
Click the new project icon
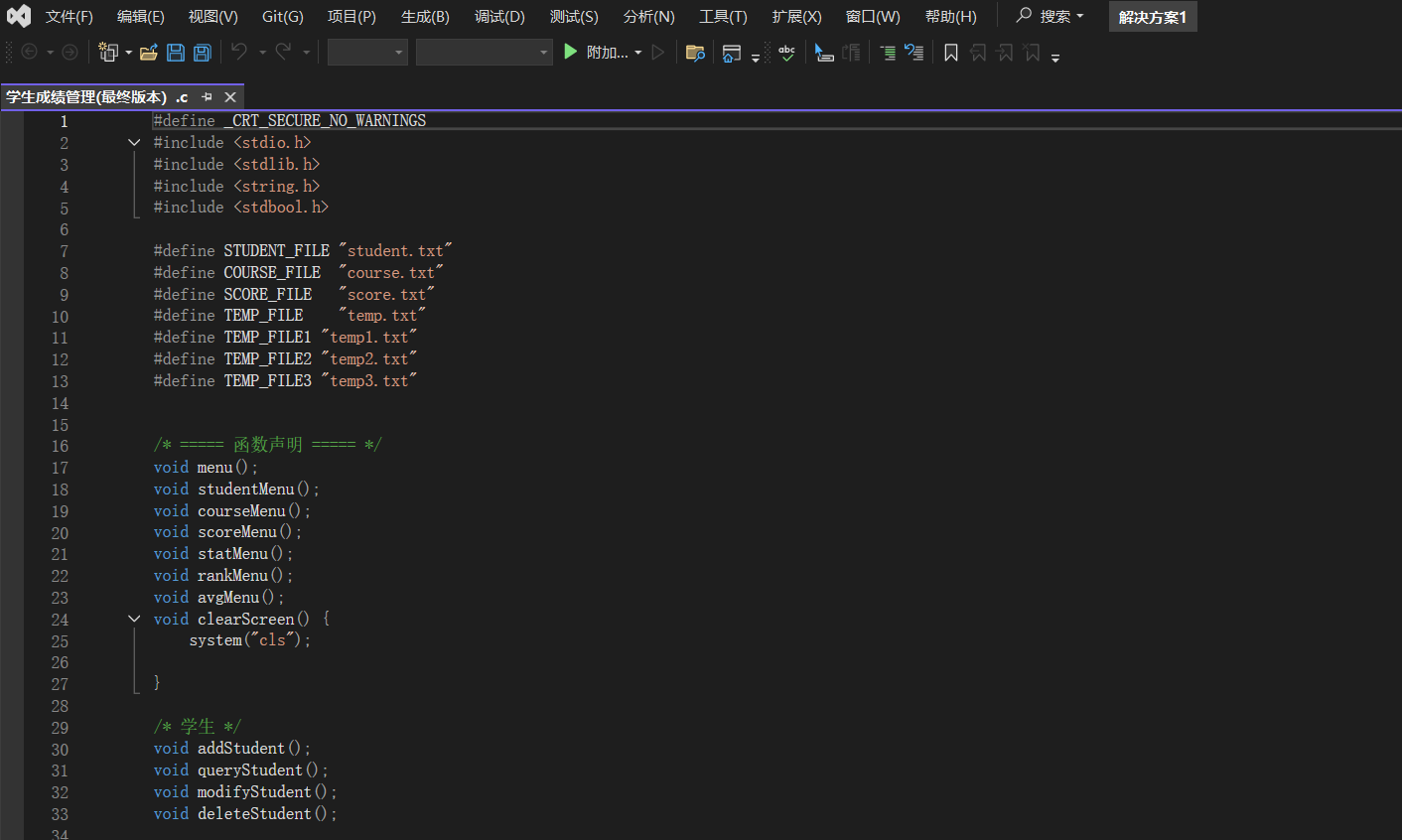click(108, 53)
